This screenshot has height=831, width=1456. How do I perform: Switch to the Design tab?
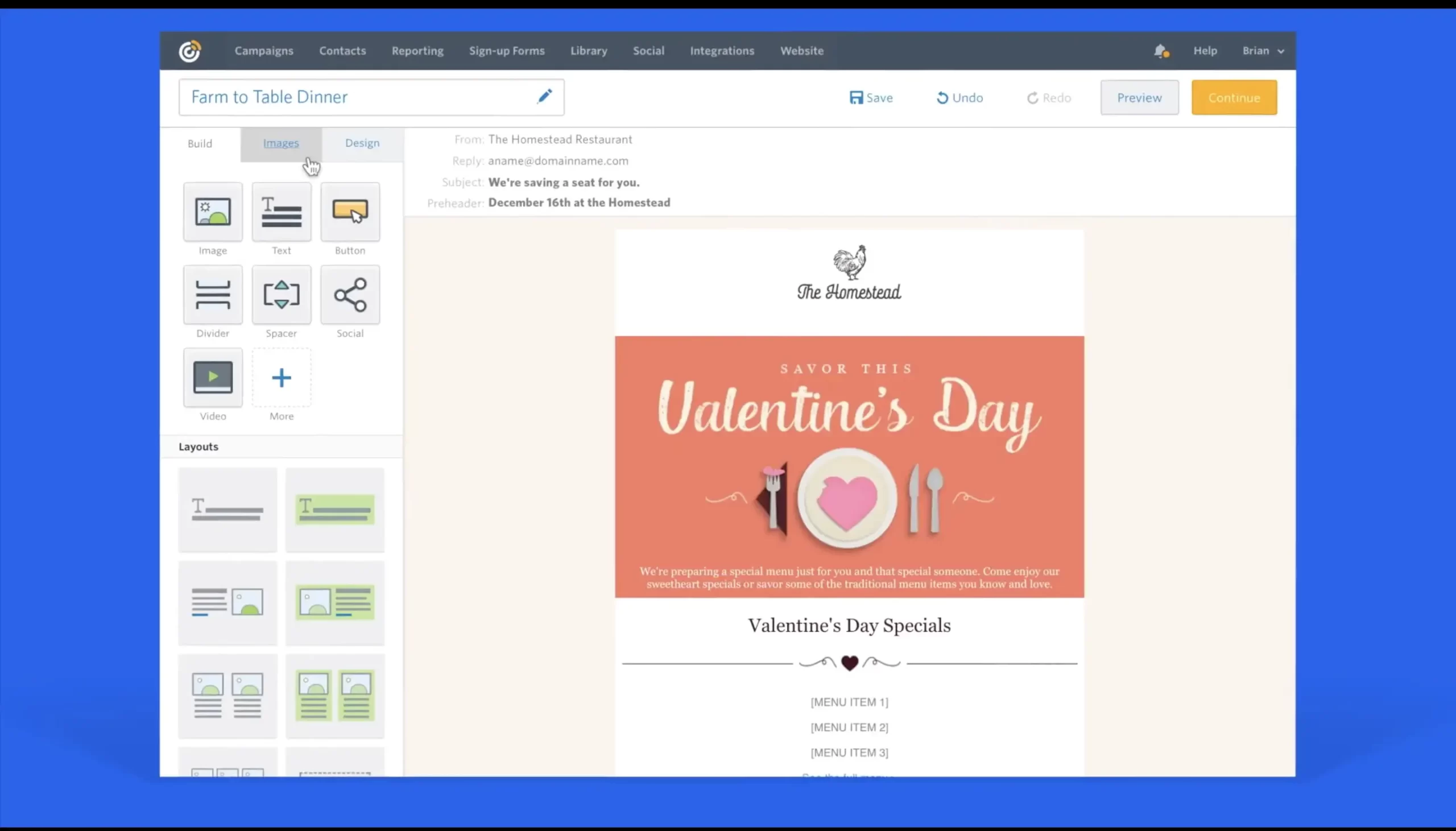coord(362,143)
